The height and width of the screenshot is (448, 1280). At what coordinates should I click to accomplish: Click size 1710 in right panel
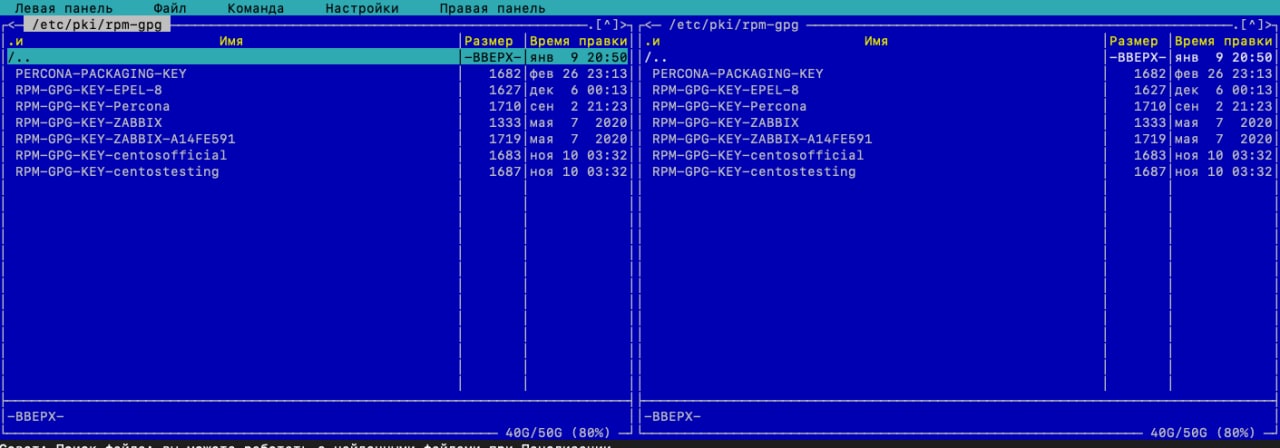[1150, 106]
